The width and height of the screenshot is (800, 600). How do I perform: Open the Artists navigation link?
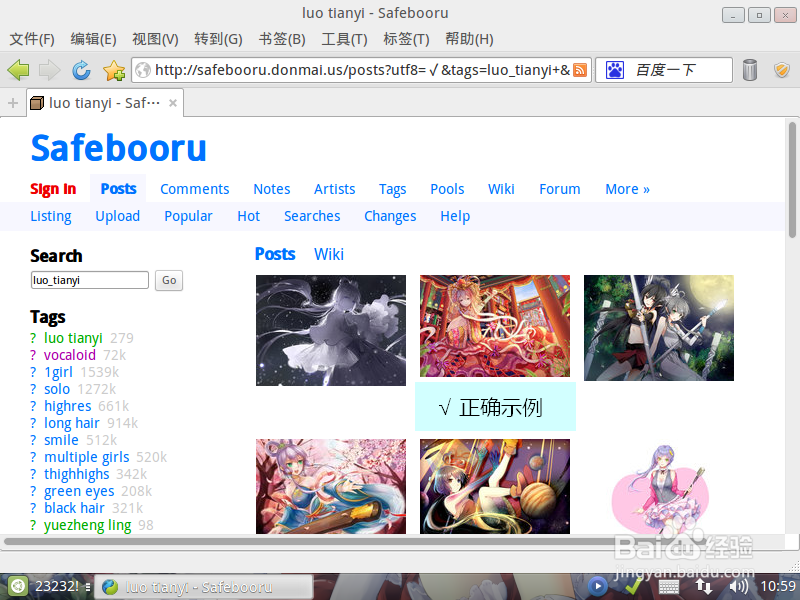click(334, 189)
